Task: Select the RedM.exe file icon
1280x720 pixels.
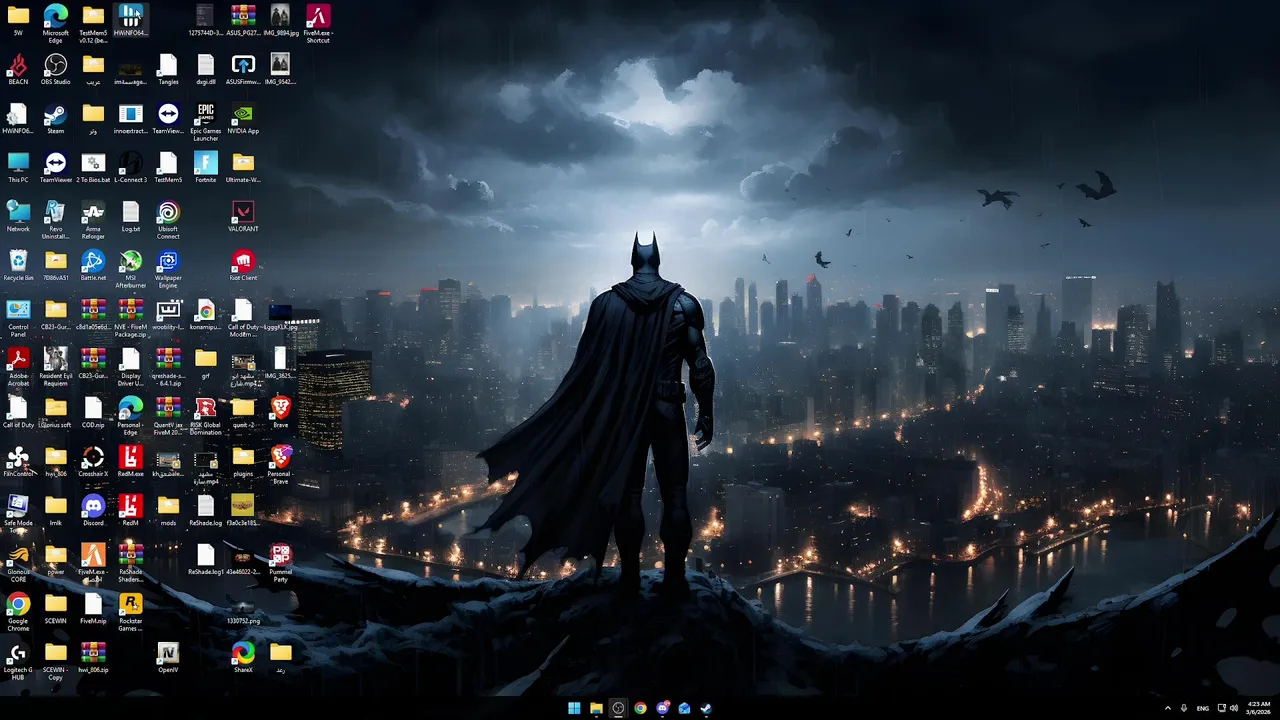Action: click(x=130, y=463)
